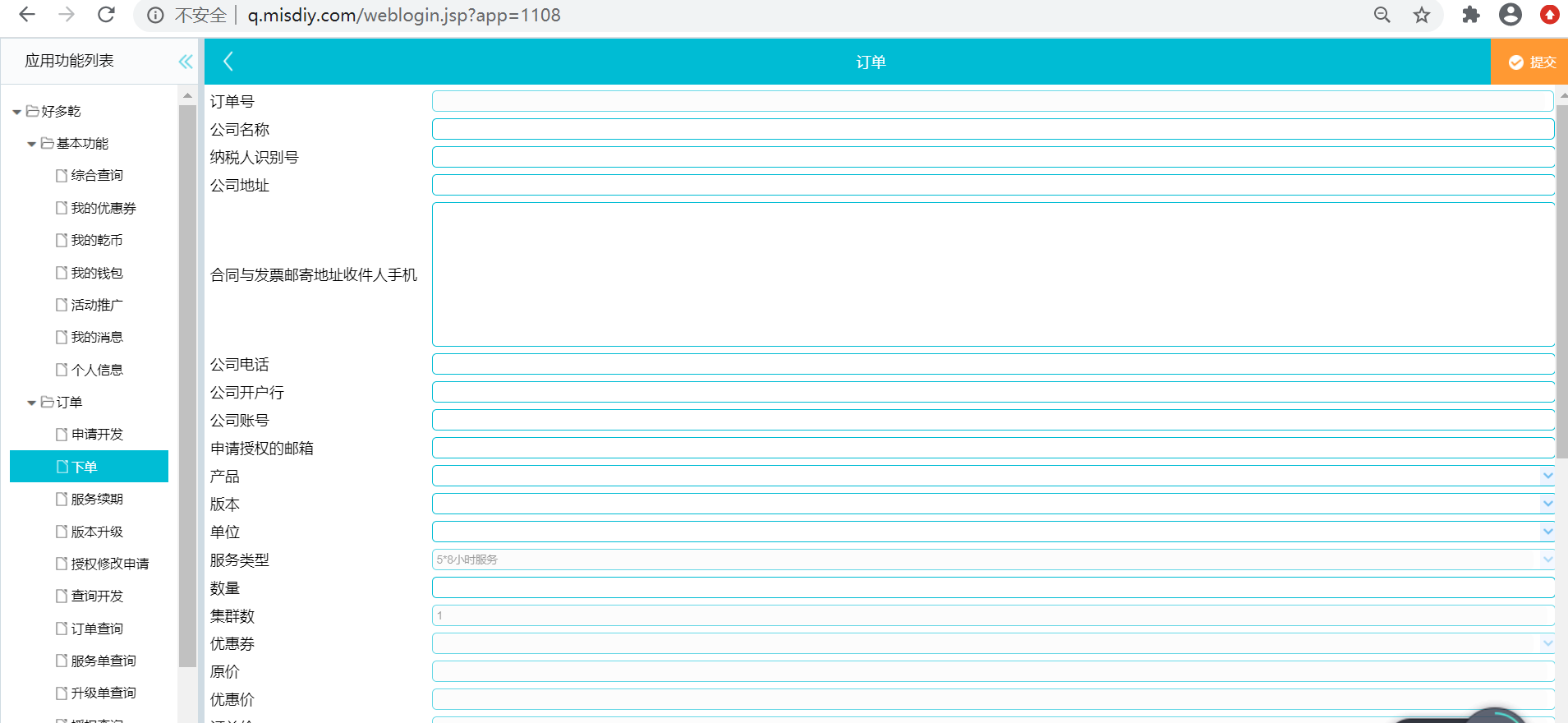Click the 公司开户行 field

point(993,392)
